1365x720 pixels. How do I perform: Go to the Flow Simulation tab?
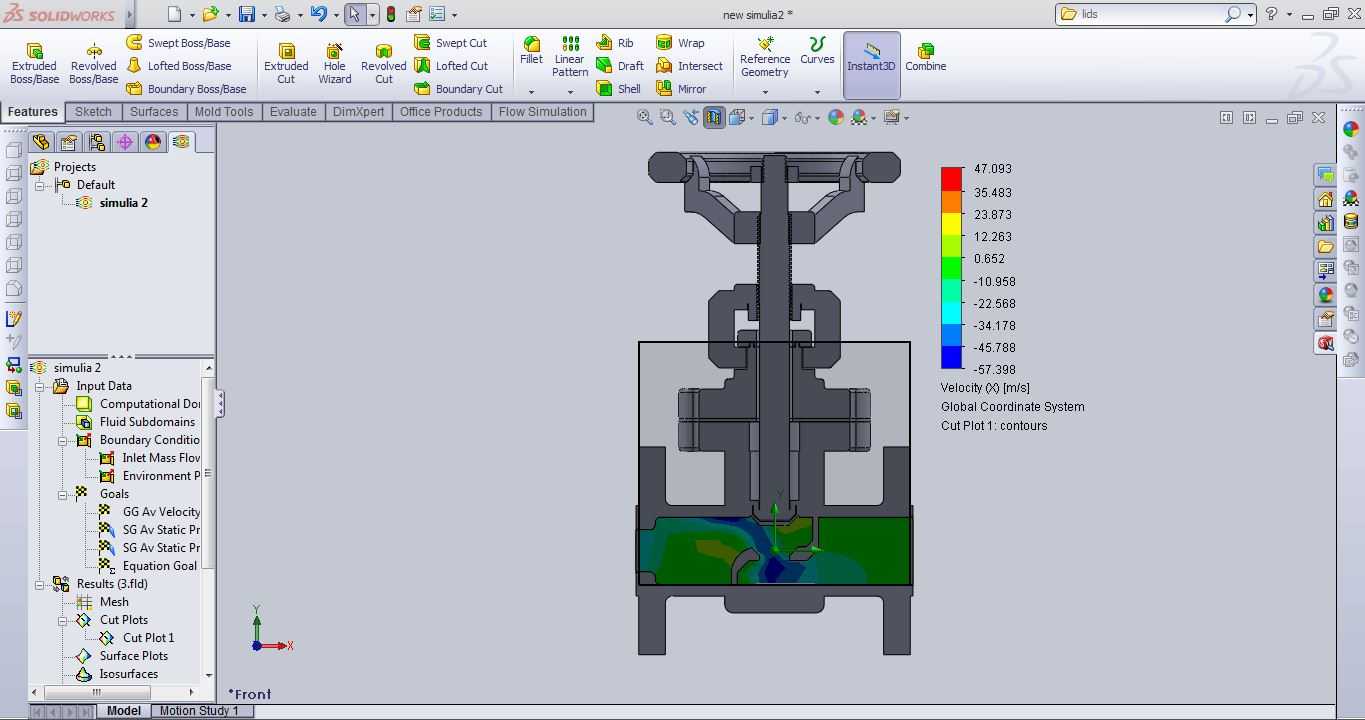tap(543, 112)
